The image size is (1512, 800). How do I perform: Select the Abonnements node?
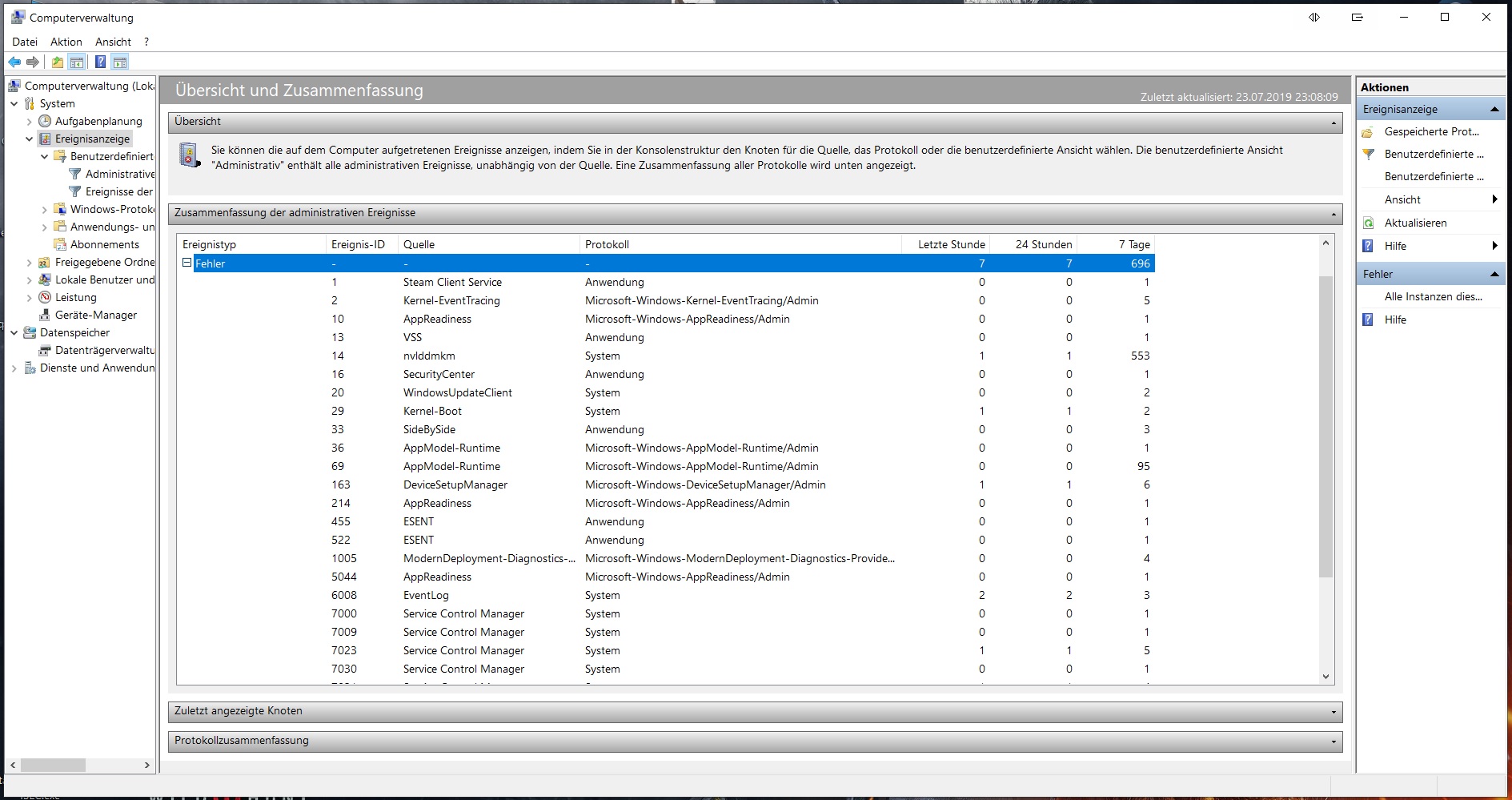pyautogui.click(x=96, y=244)
